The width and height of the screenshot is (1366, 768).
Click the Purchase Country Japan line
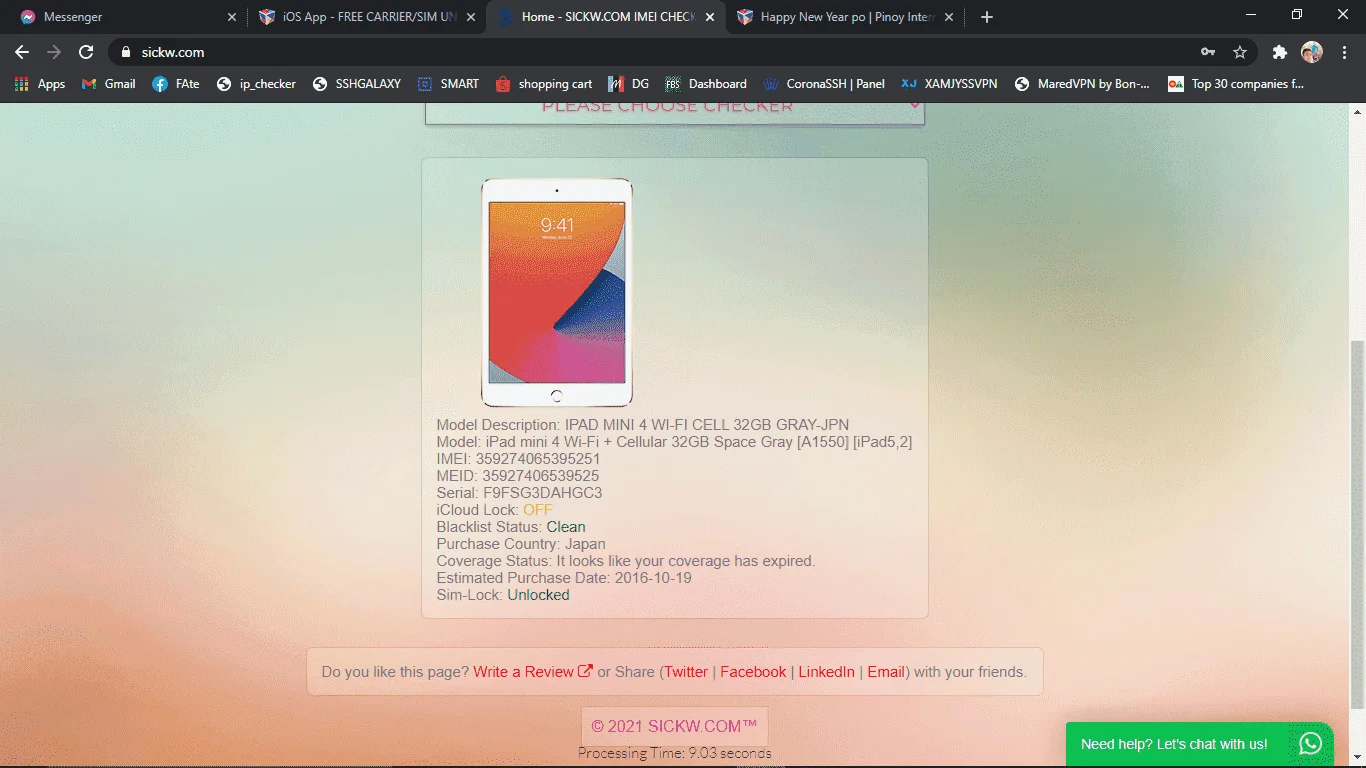click(521, 544)
